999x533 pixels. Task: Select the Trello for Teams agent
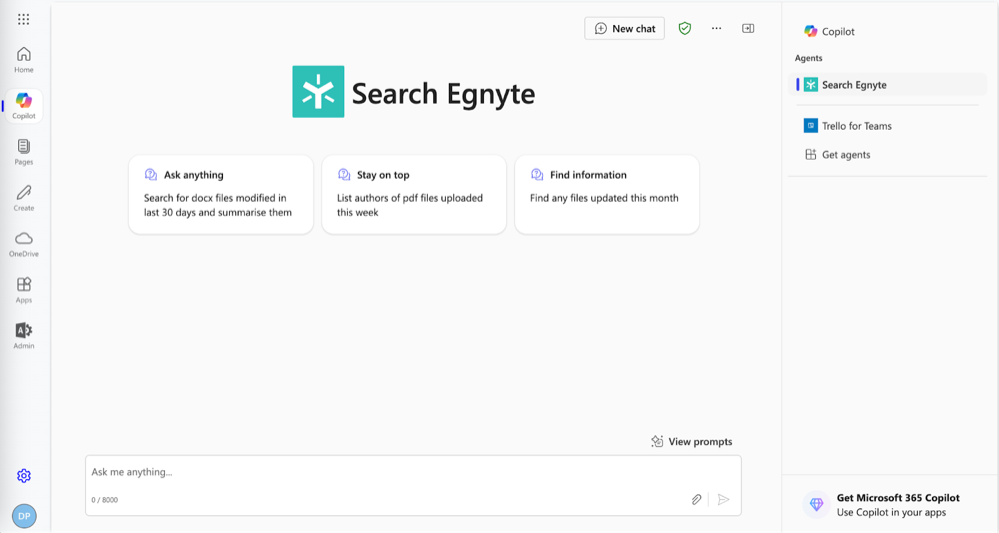(888, 126)
